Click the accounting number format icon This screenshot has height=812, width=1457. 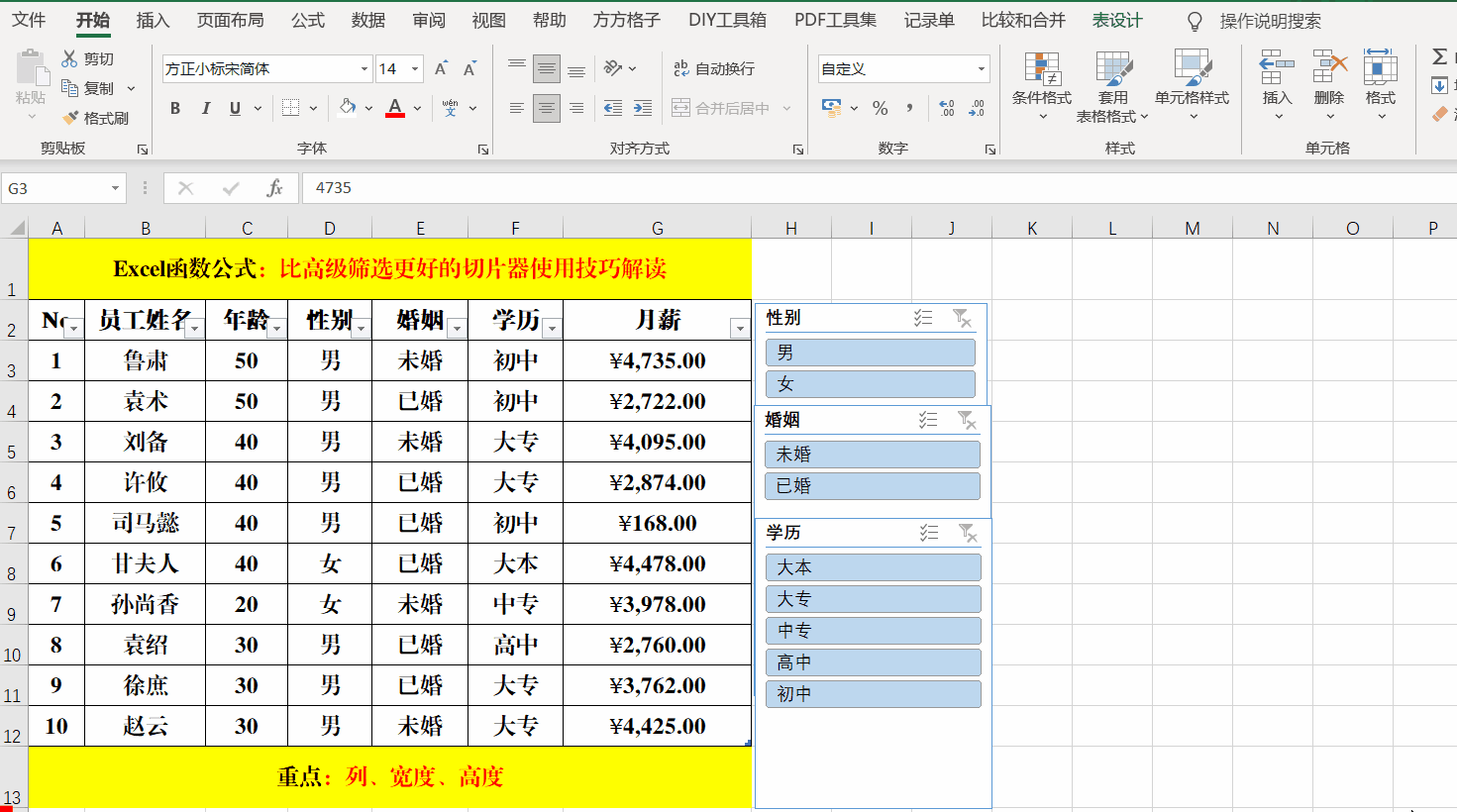(832, 107)
